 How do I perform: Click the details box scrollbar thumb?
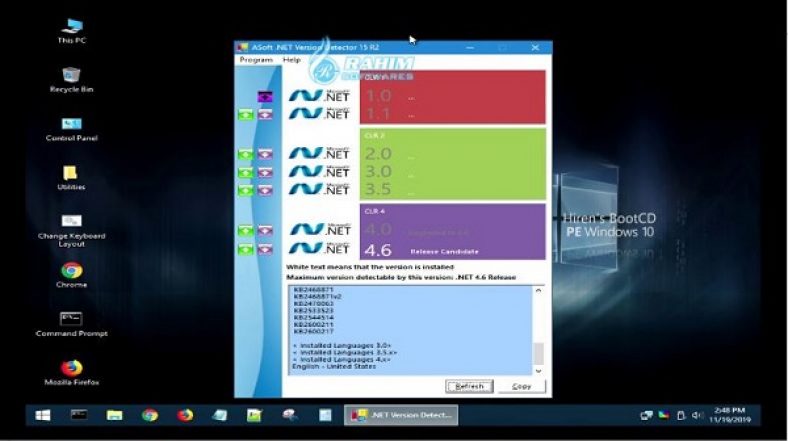point(538,354)
